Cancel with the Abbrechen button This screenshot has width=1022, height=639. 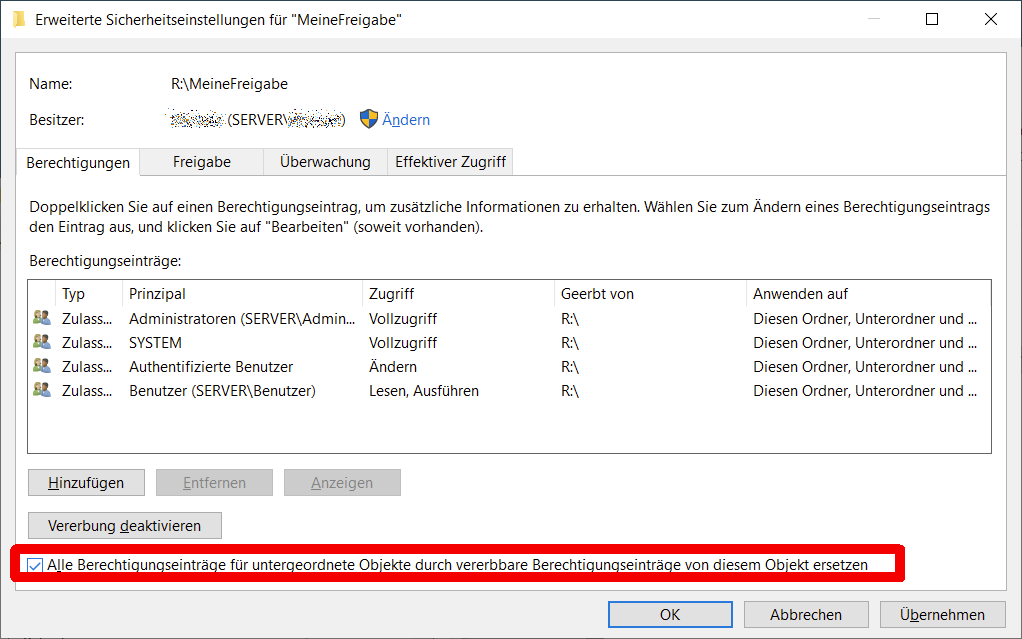pos(806,614)
